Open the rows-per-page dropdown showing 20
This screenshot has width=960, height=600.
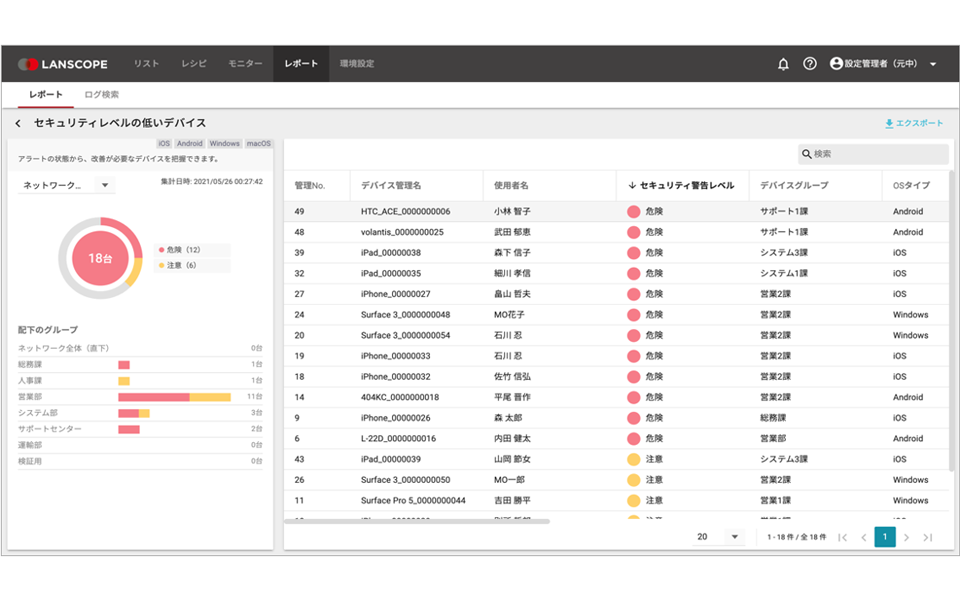(719, 537)
